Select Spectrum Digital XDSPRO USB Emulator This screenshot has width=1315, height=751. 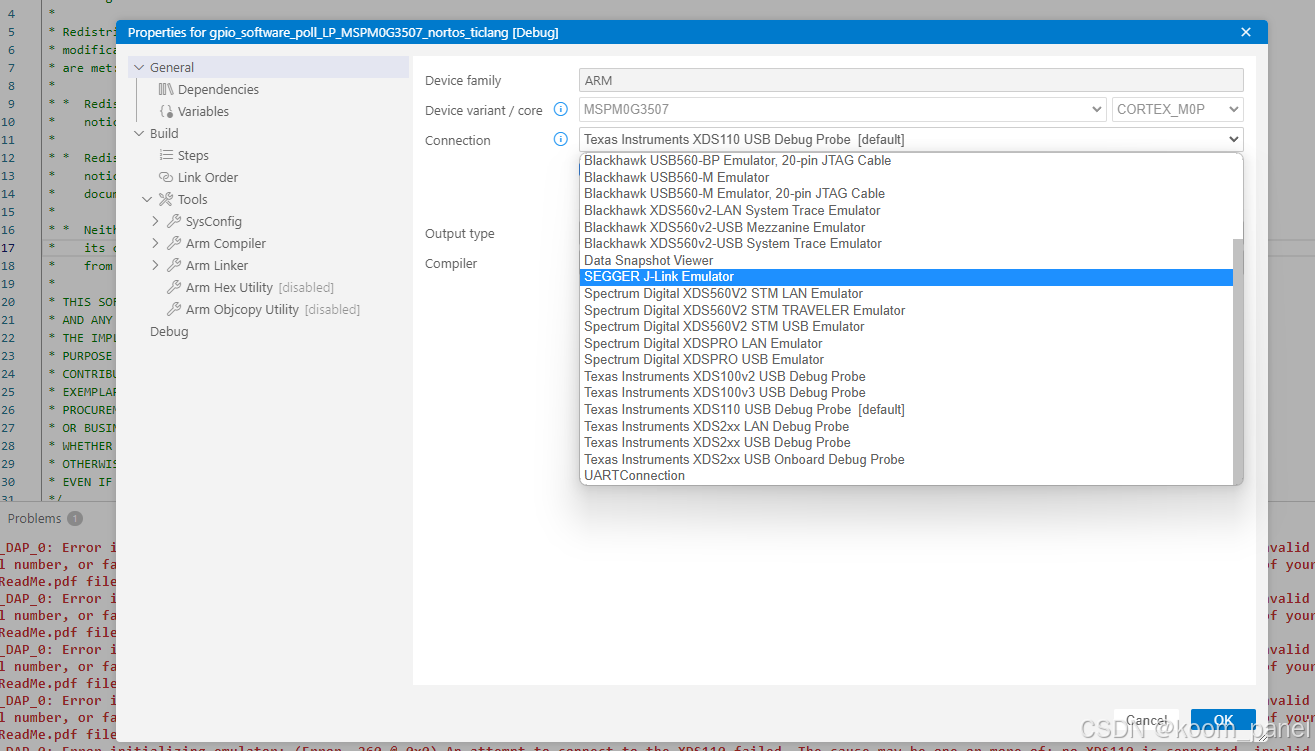[906, 360]
